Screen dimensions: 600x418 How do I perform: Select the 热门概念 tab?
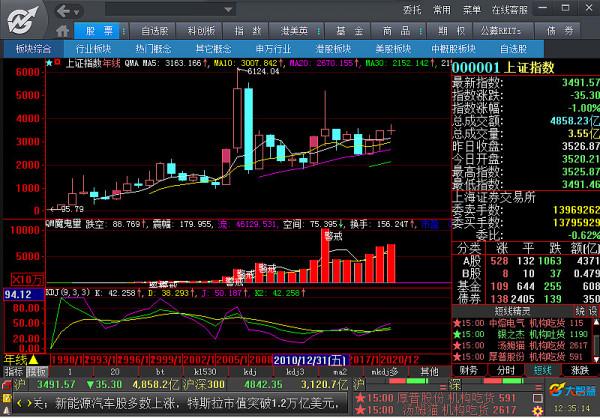coord(153,48)
